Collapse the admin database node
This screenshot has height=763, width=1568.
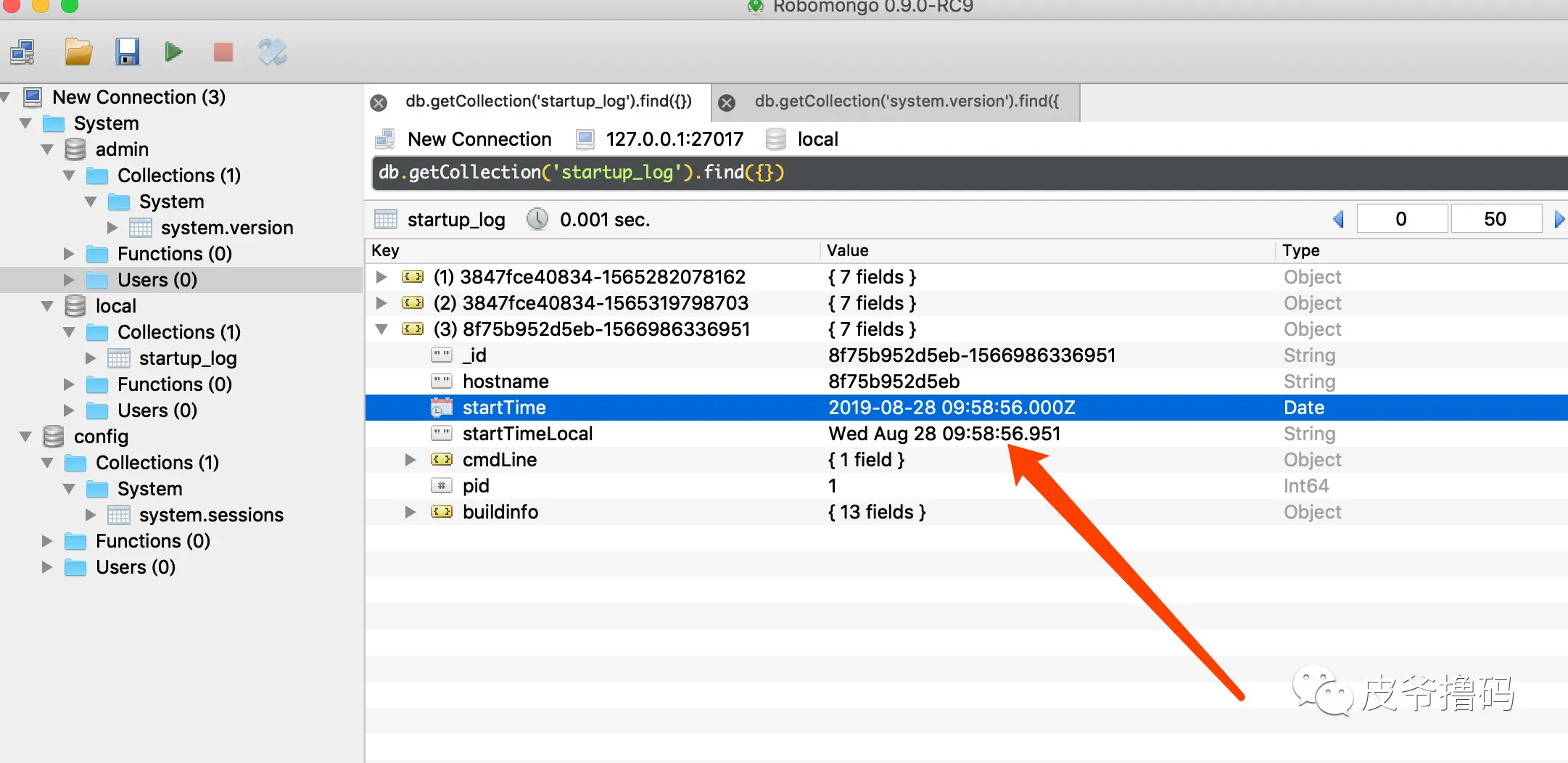[x=47, y=149]
